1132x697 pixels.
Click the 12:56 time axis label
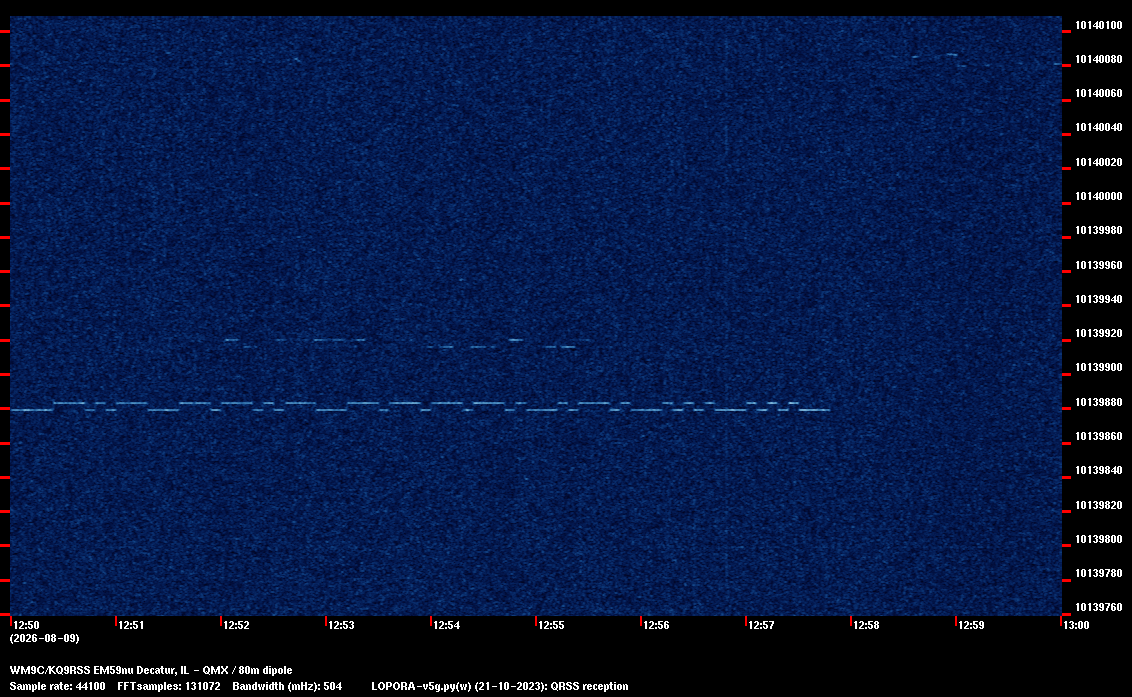656,625
